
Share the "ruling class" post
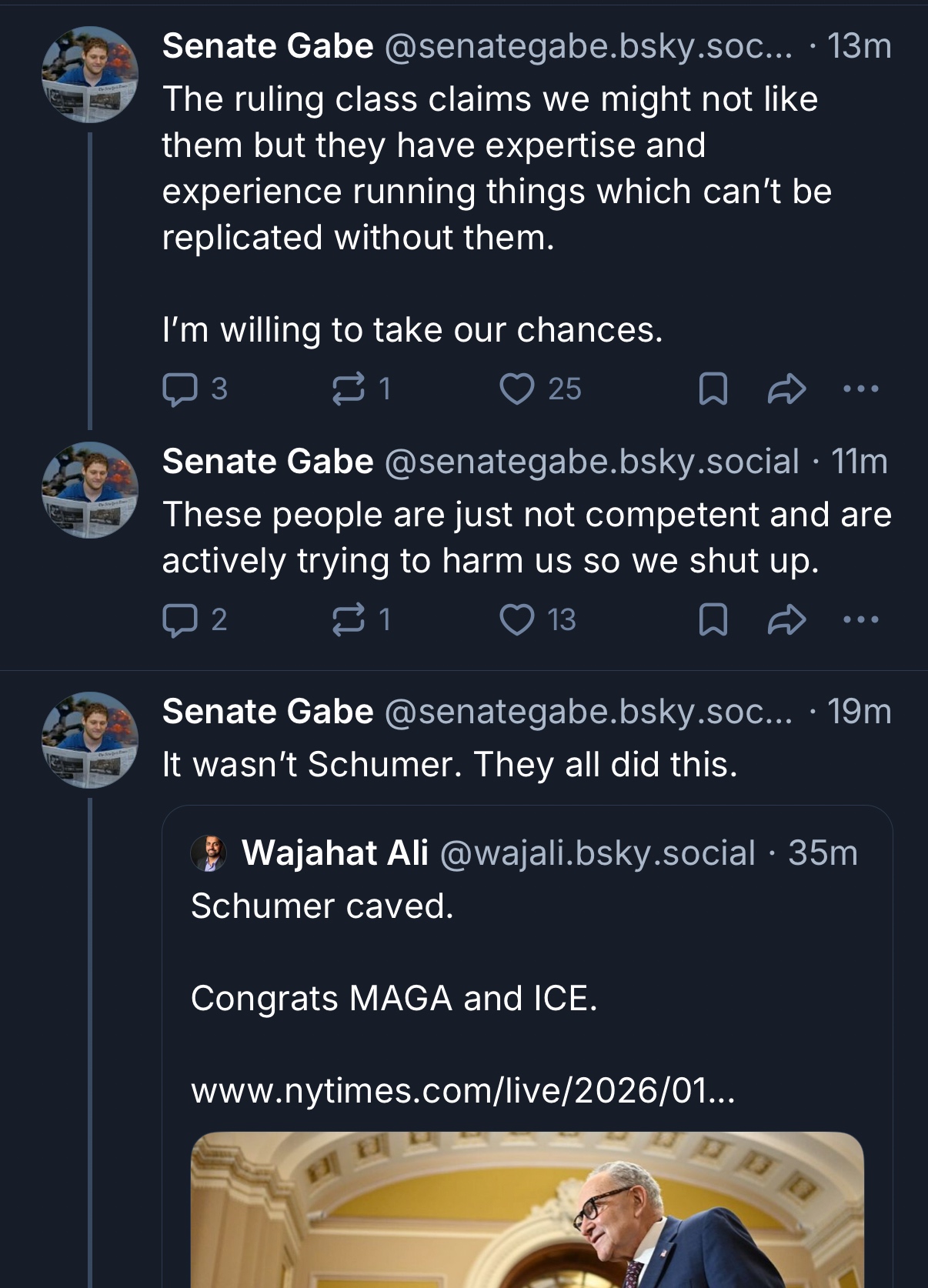786,389
